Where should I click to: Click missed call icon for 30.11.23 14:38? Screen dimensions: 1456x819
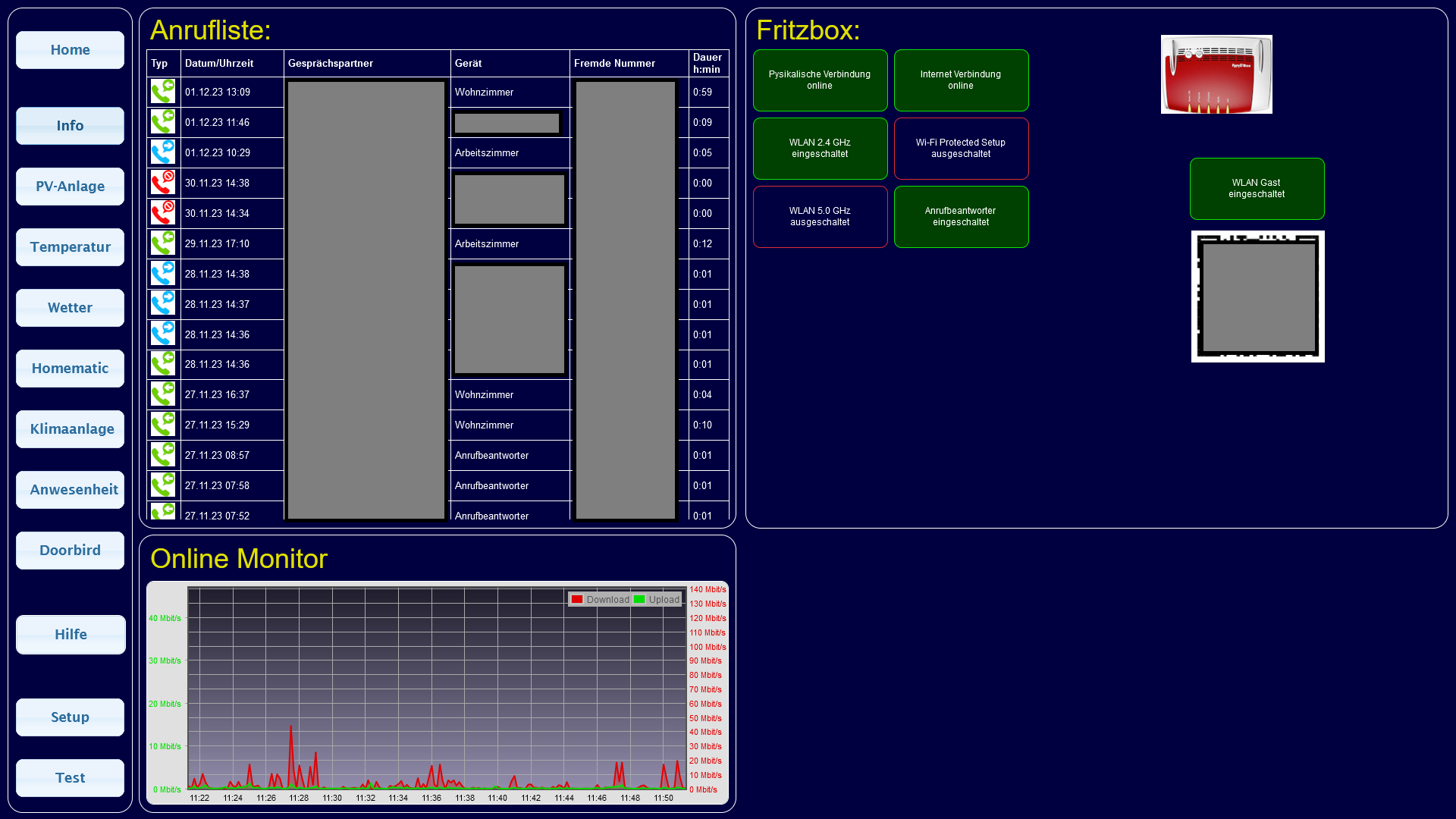tap(163, 183)
